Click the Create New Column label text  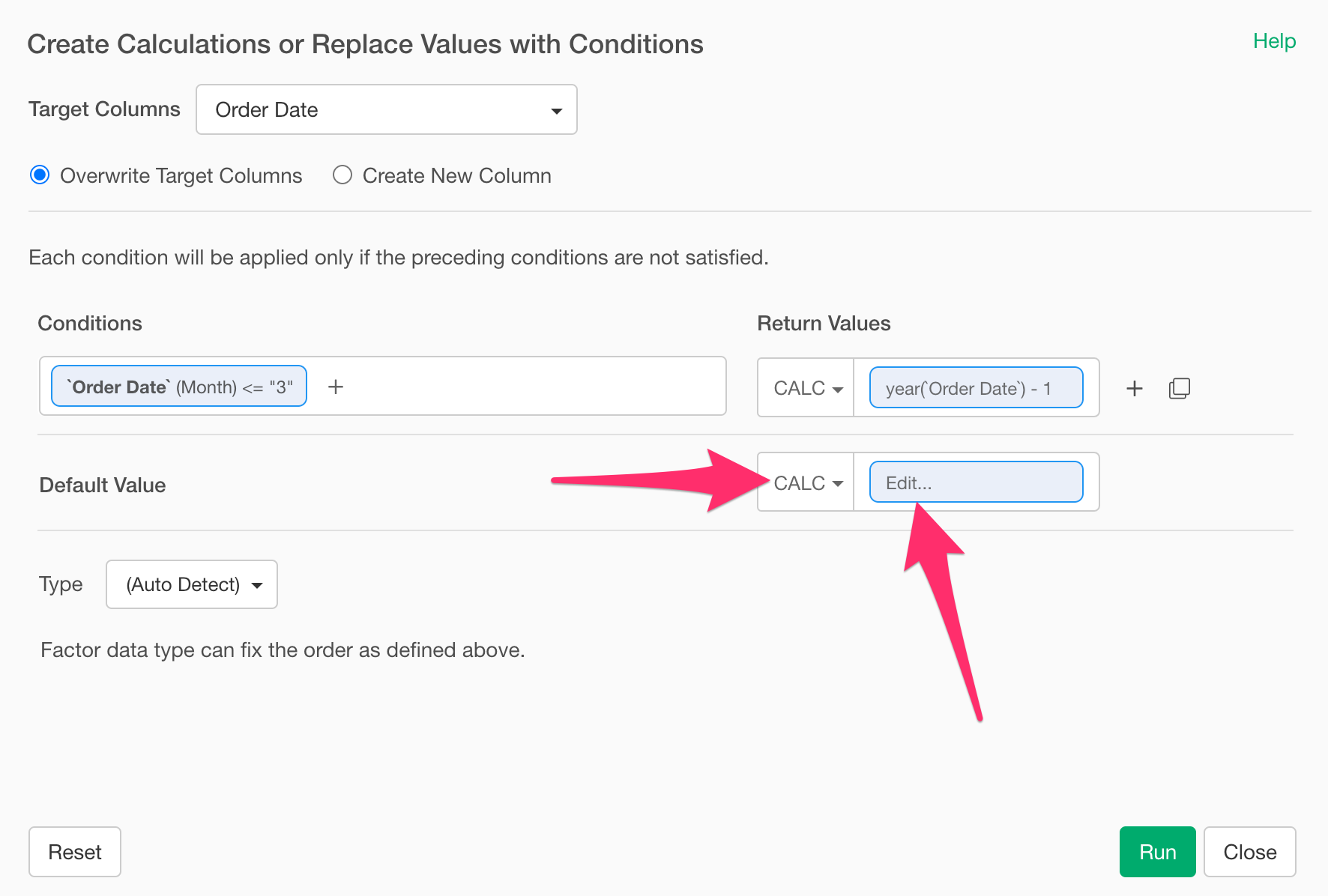456,176
